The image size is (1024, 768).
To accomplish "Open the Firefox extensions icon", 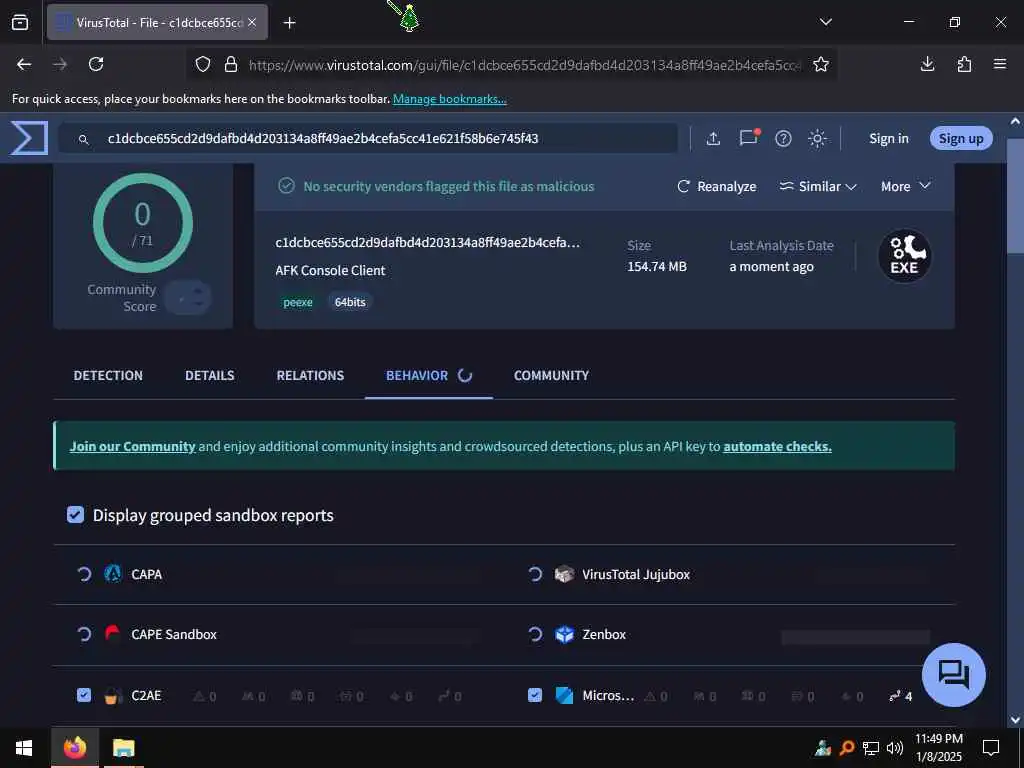I will tap(964, 64).
